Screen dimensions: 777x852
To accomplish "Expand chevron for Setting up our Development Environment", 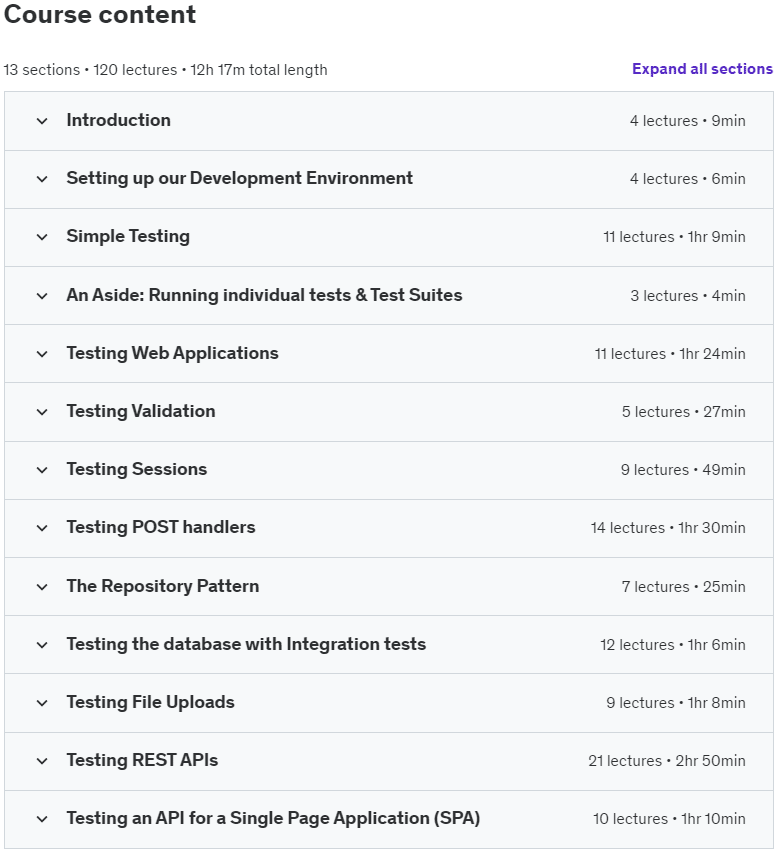I will click(x=42, y=179).
